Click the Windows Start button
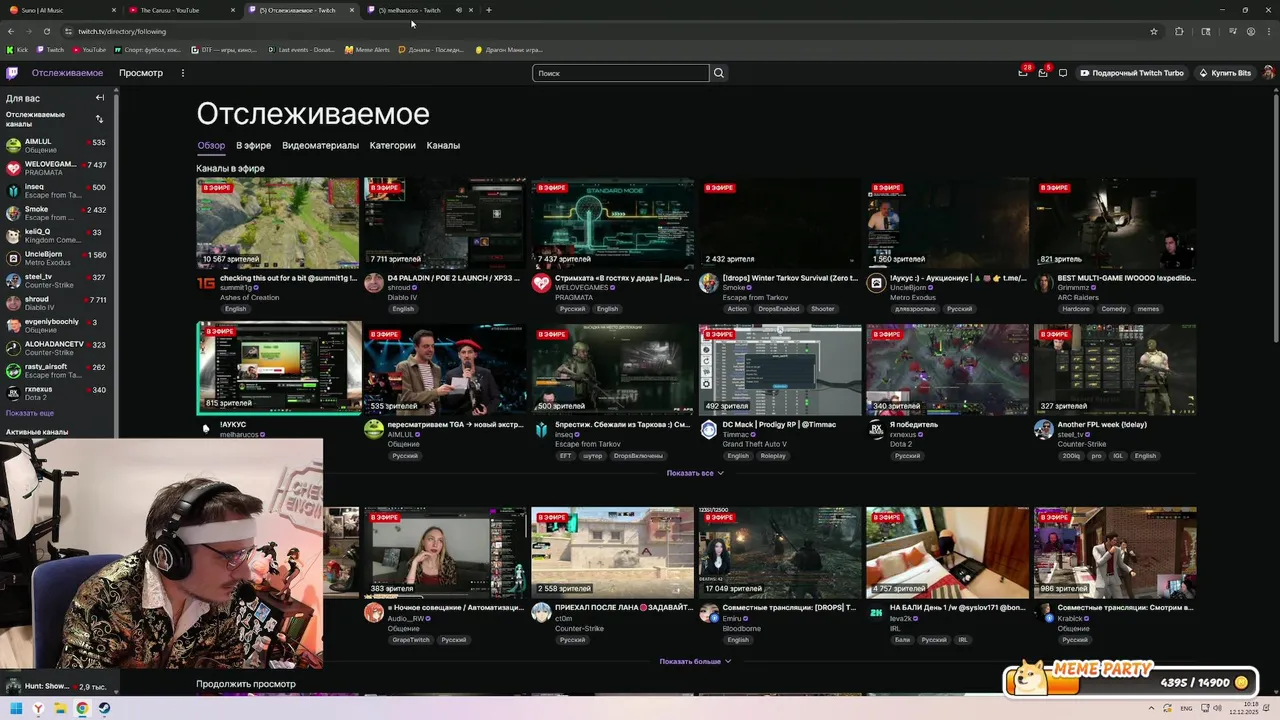1280x720 pixels. pyautogui.click(x=16, y=709)
